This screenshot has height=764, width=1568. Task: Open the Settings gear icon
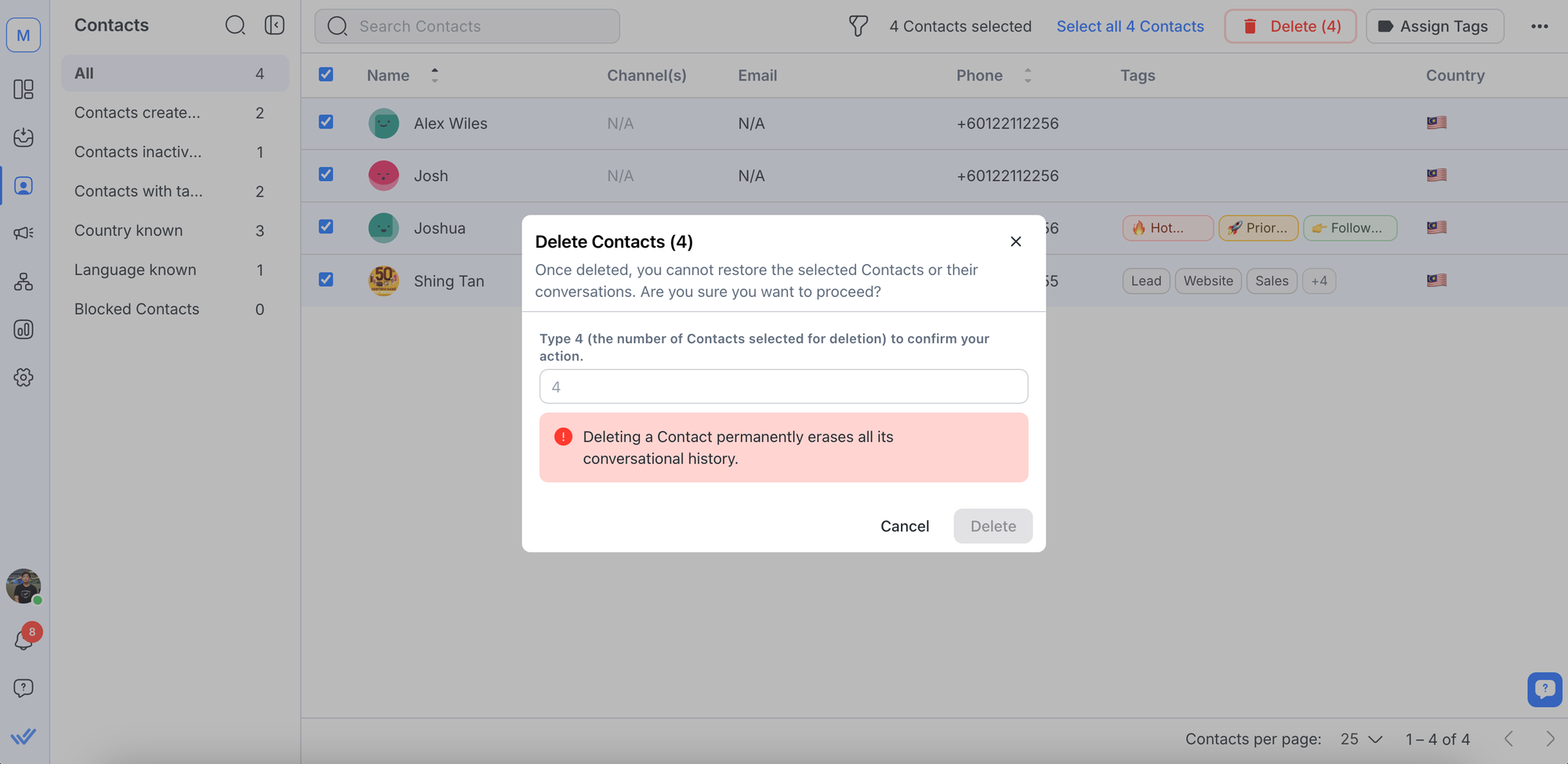coord(24,378)
